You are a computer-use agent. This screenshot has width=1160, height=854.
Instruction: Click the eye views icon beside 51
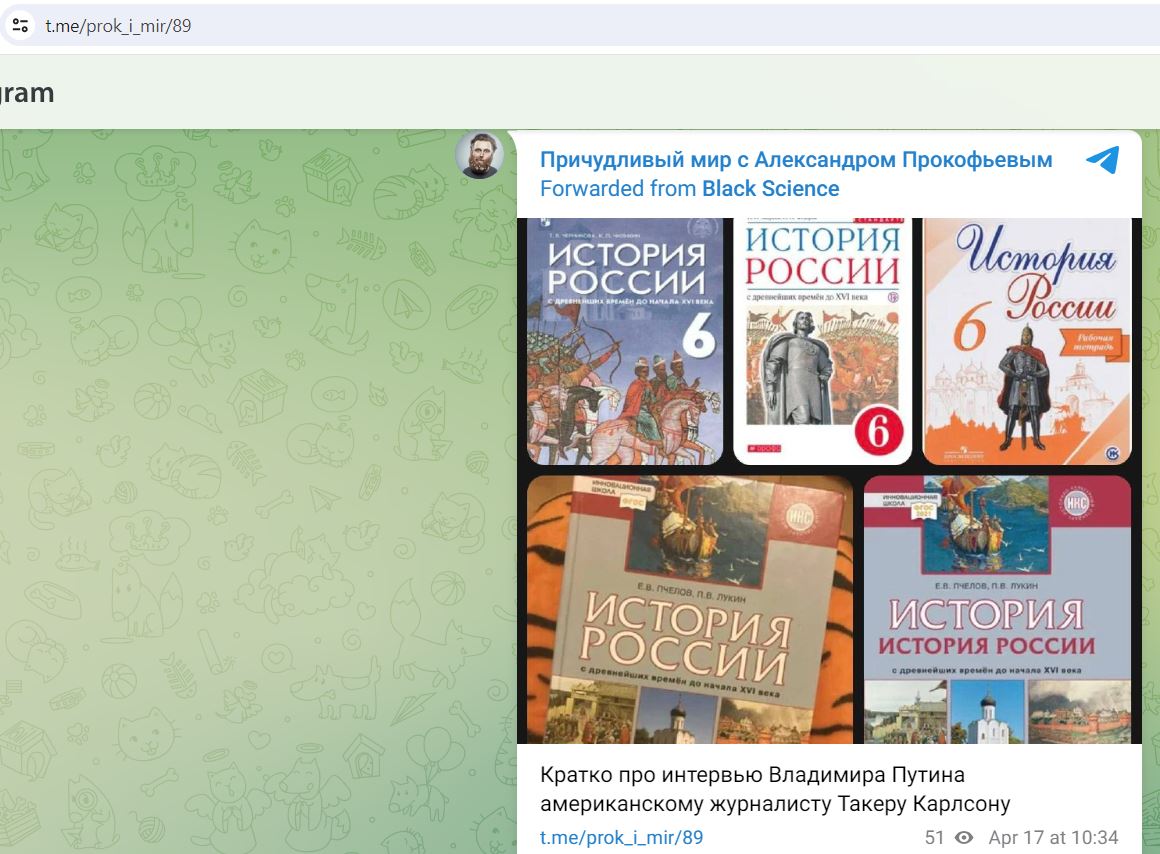[964, 838]
